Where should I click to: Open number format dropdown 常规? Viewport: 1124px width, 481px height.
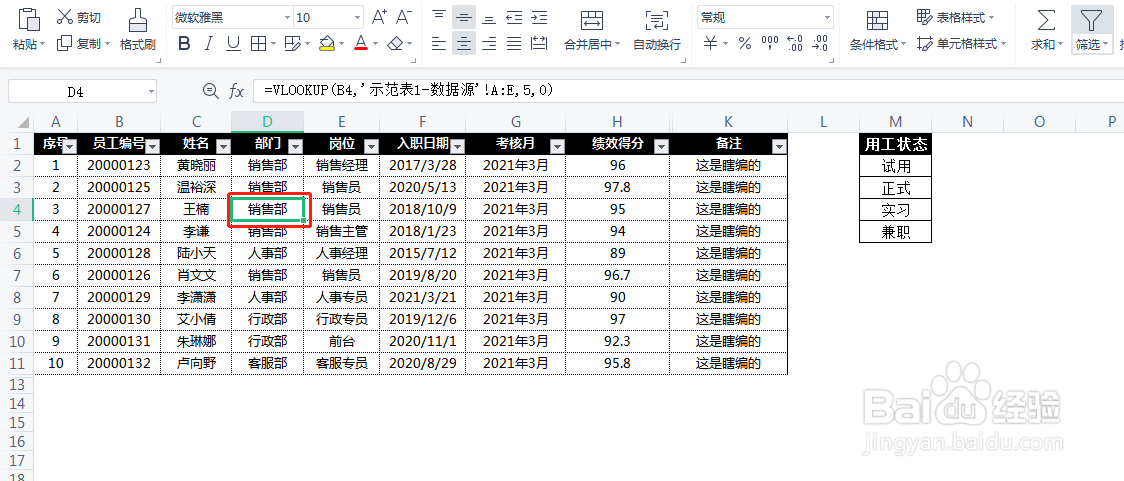pos(828,17)
